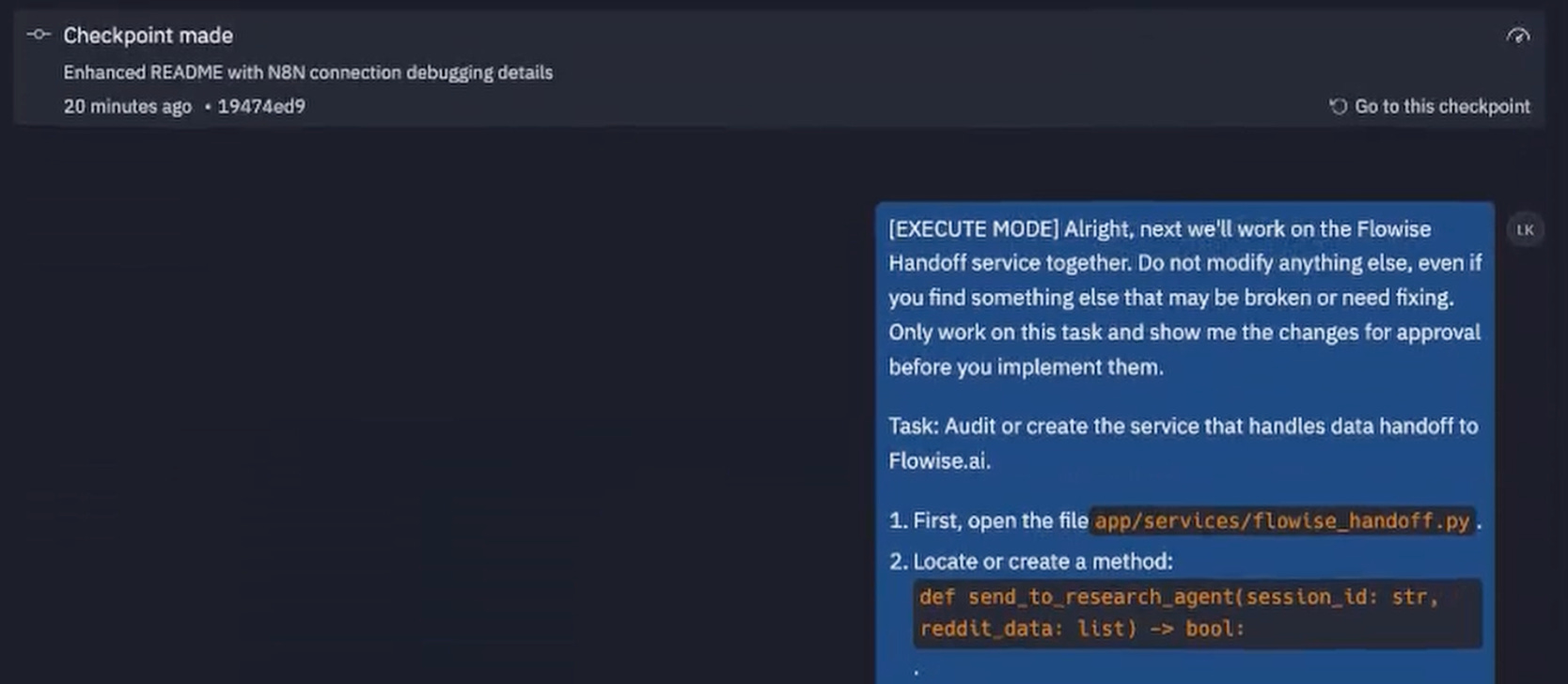This screenshot has width=1568, height=684.
Task: Click the checkpoint commit icon
Action: (39, 35)
